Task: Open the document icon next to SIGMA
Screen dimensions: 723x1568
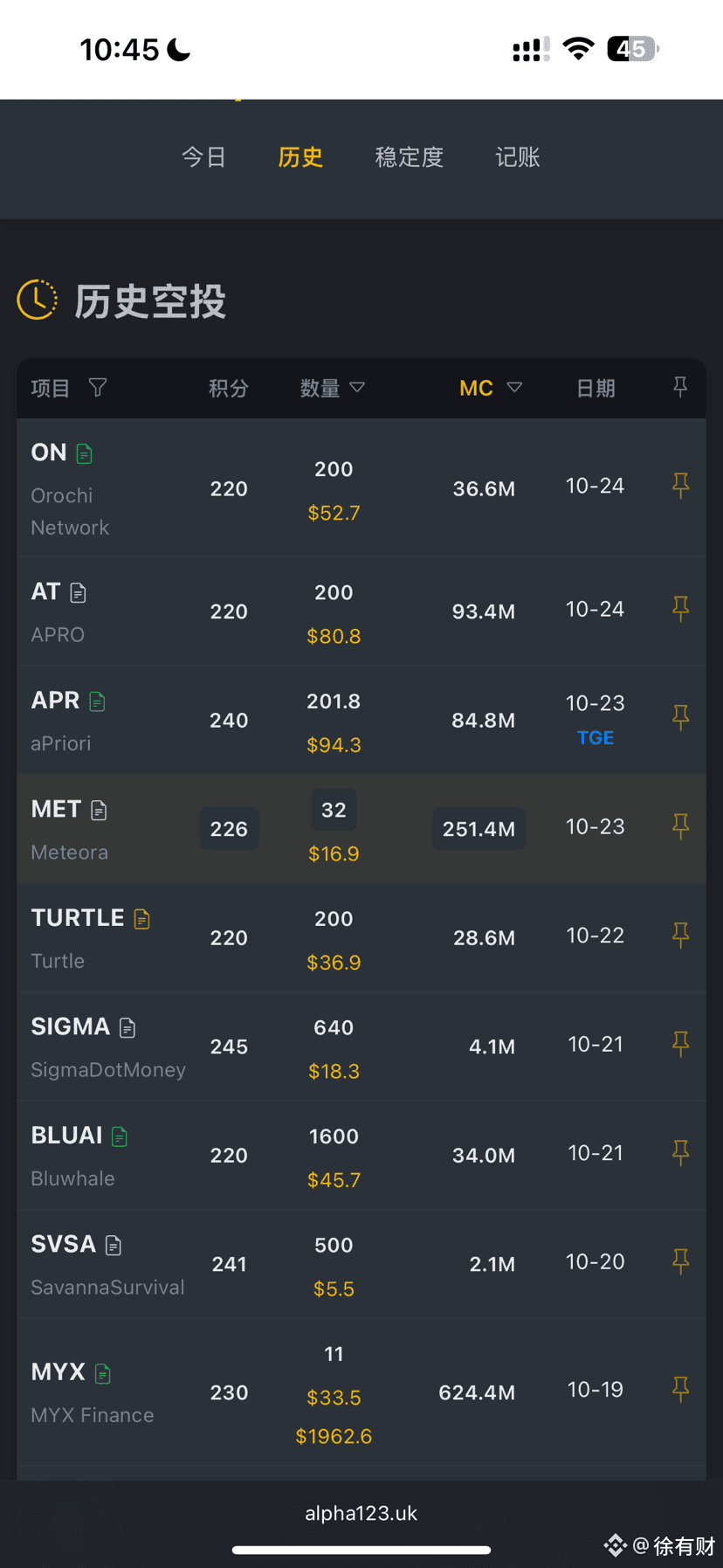Action: pos(127,1028)
